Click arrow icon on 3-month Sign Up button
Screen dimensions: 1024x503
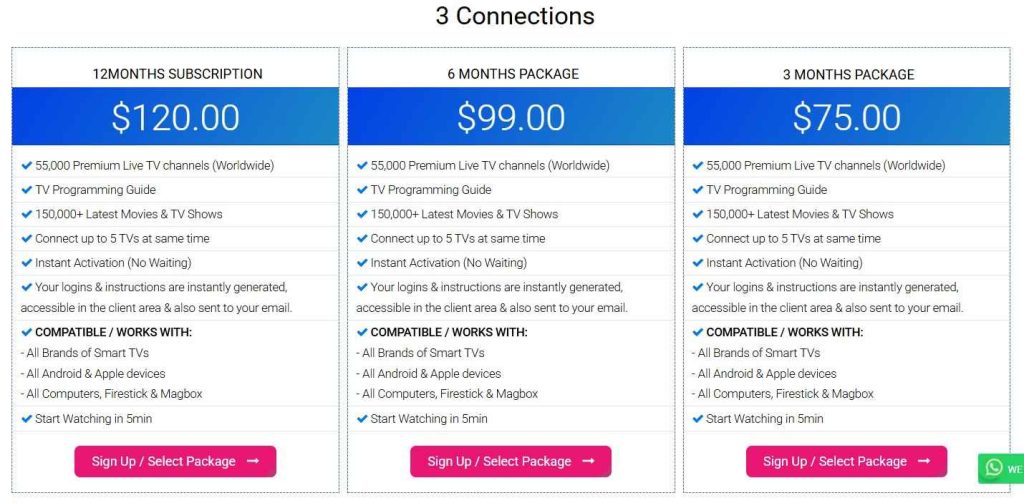point(925,461)
